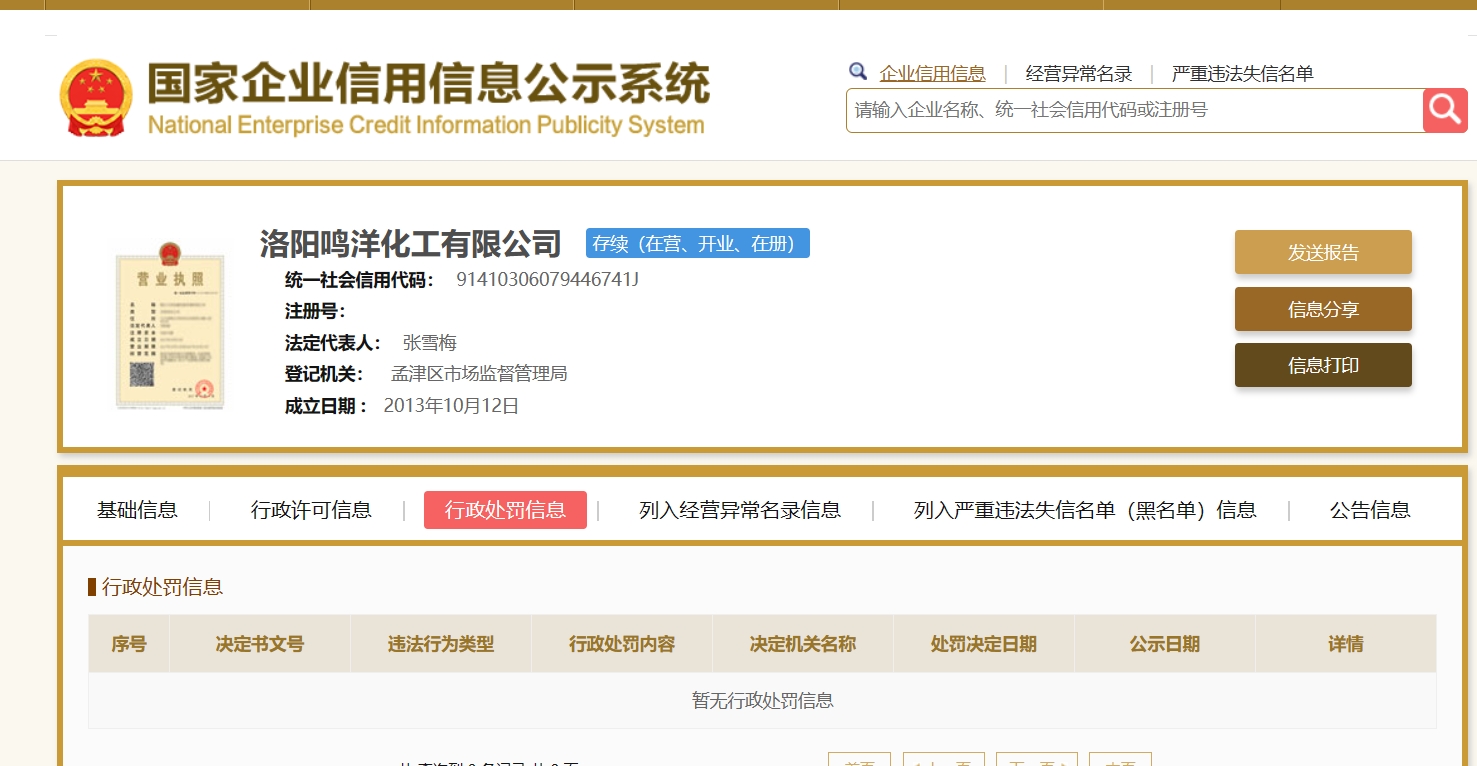Switch to the 行政许可信息 tab

tap(311, 510)
